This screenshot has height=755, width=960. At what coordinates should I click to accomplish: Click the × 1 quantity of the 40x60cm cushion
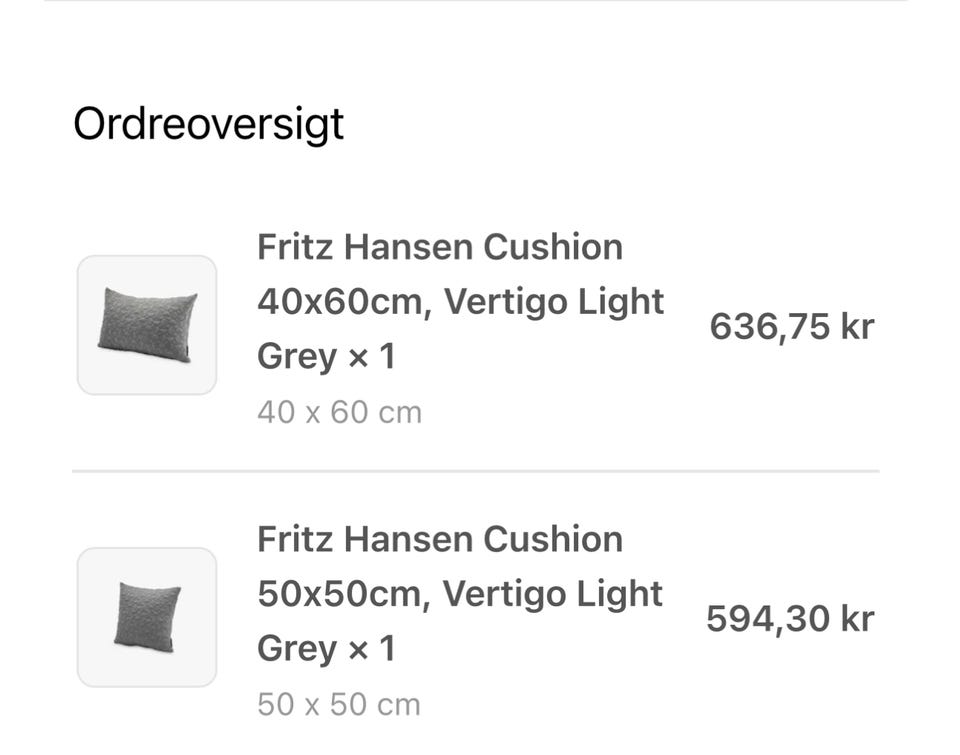371,356
